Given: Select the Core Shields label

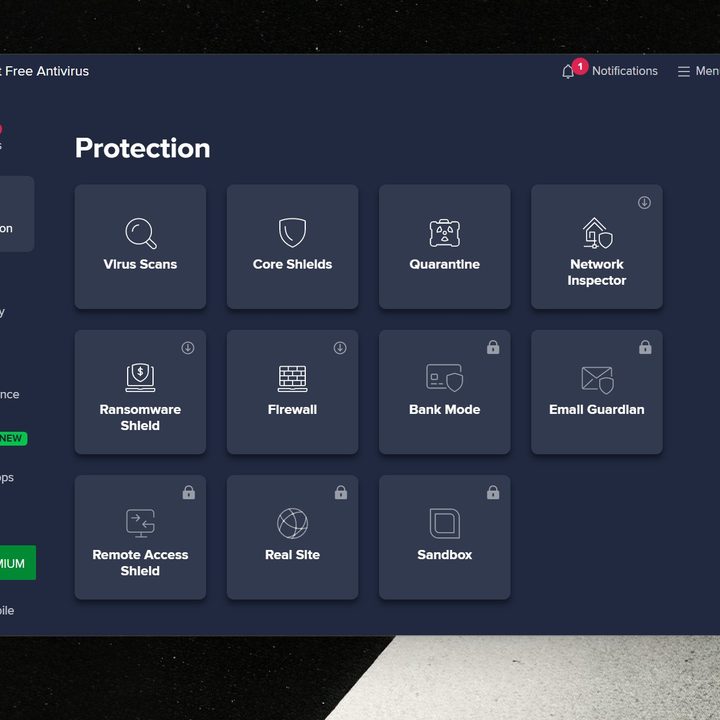Looking at the screenshot, I should click(x=292, y=264).
